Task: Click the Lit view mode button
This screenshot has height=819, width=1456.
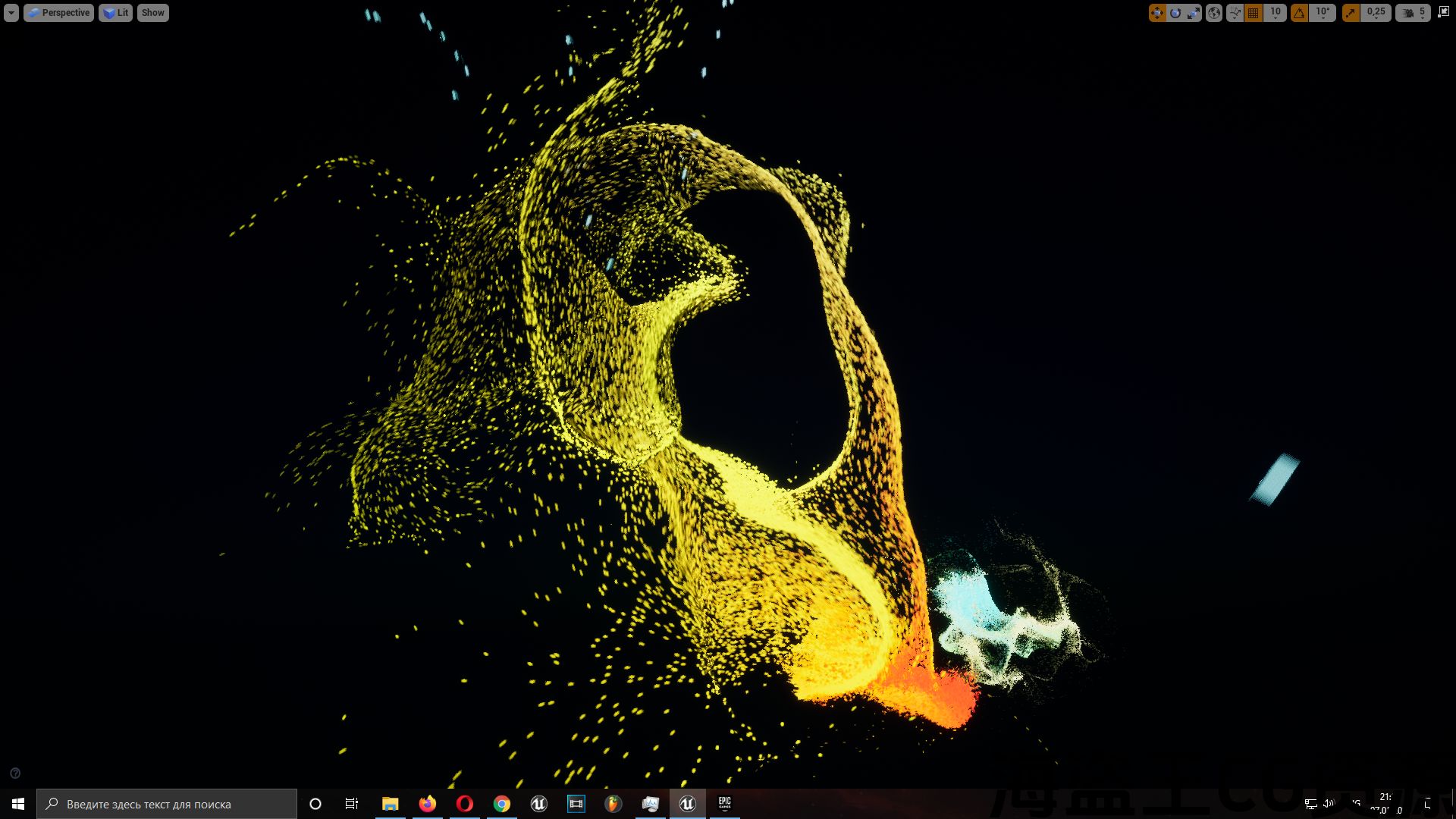Action: pyautogui.click(x=115, y=13)
